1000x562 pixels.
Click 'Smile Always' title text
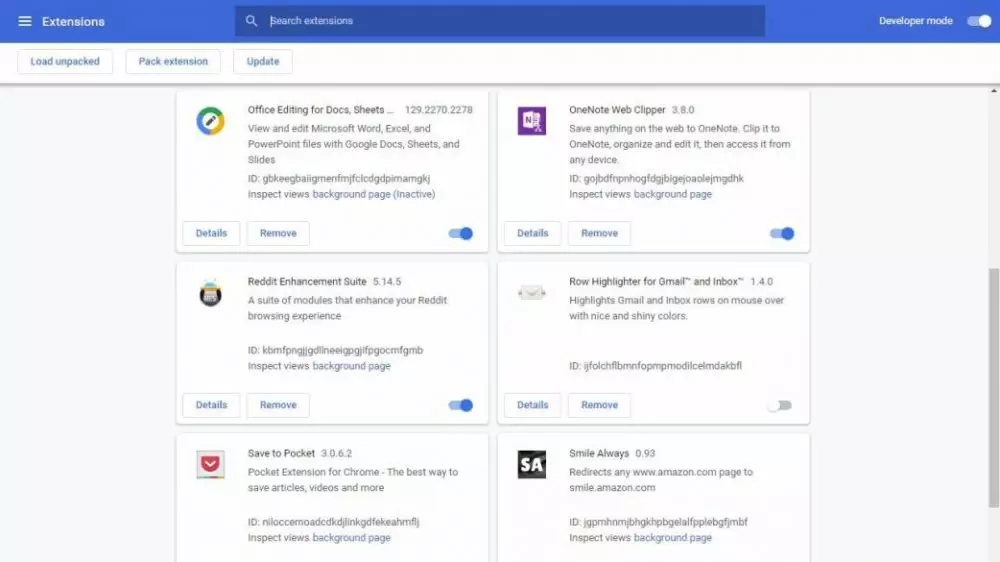[x=599, y=453]
